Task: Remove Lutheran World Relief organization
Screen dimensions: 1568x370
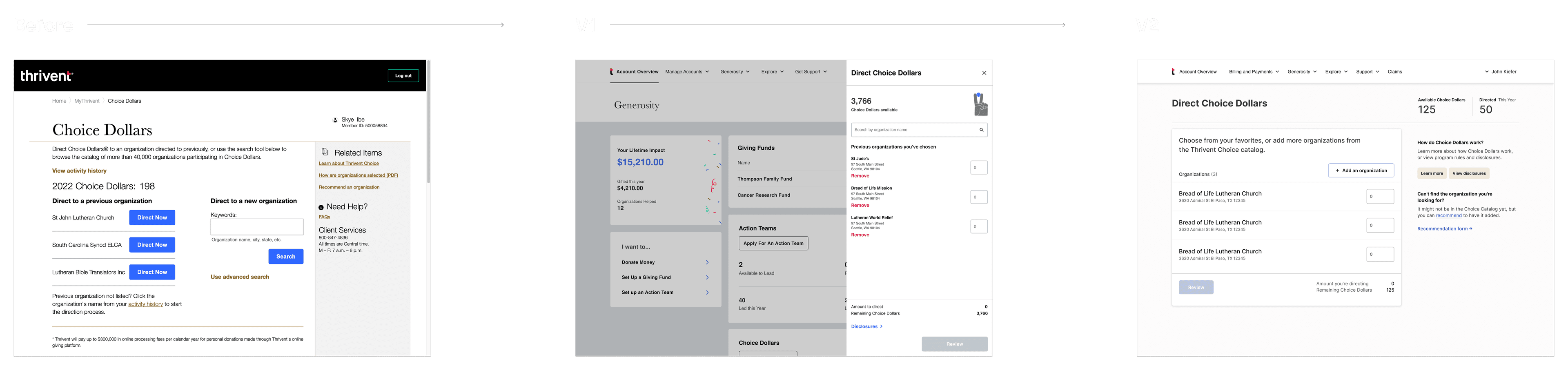Action: [860, 235]
